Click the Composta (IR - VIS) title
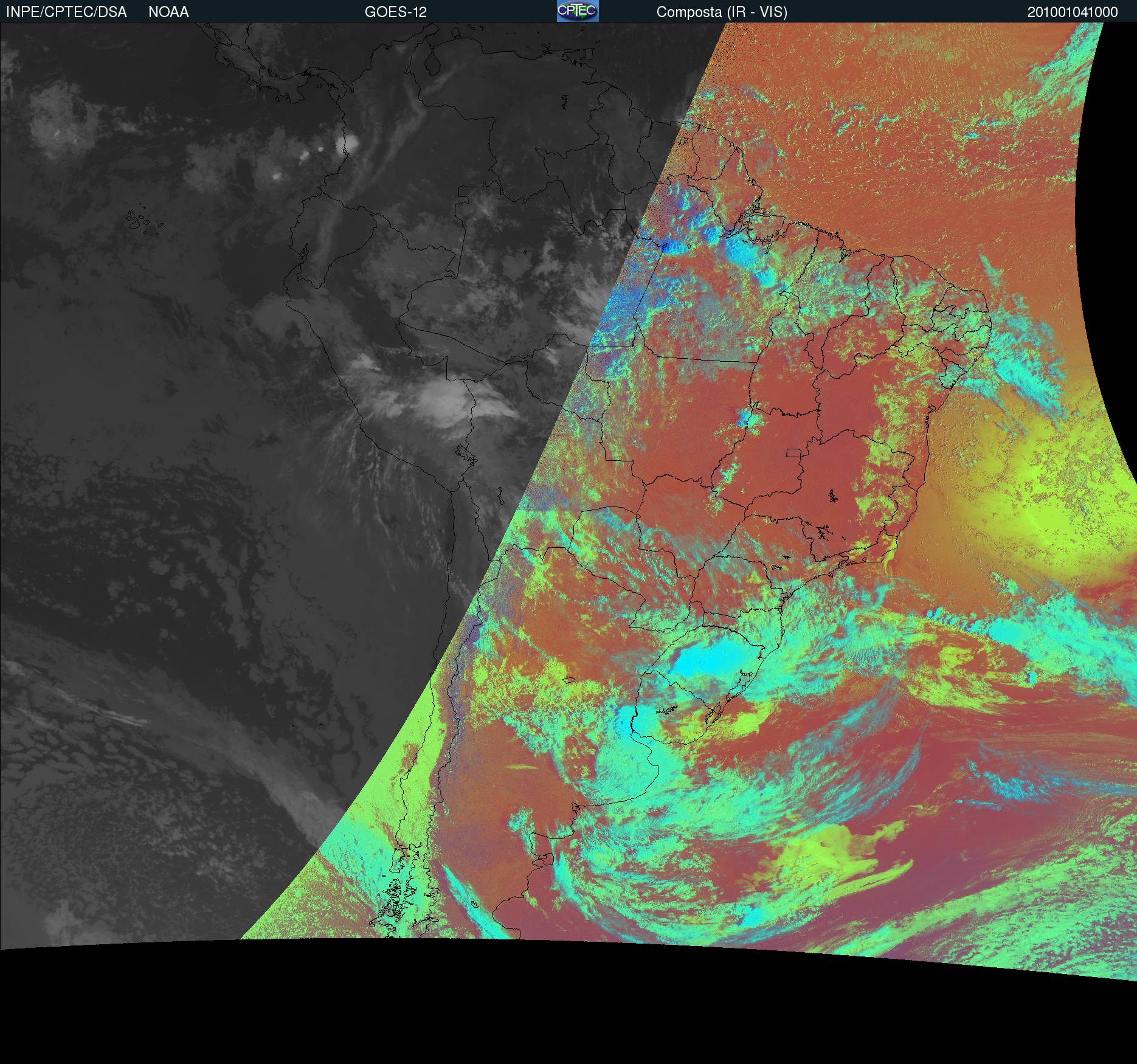The width and height of the screenshot is (1137, 1064). (x=722, y=13)
